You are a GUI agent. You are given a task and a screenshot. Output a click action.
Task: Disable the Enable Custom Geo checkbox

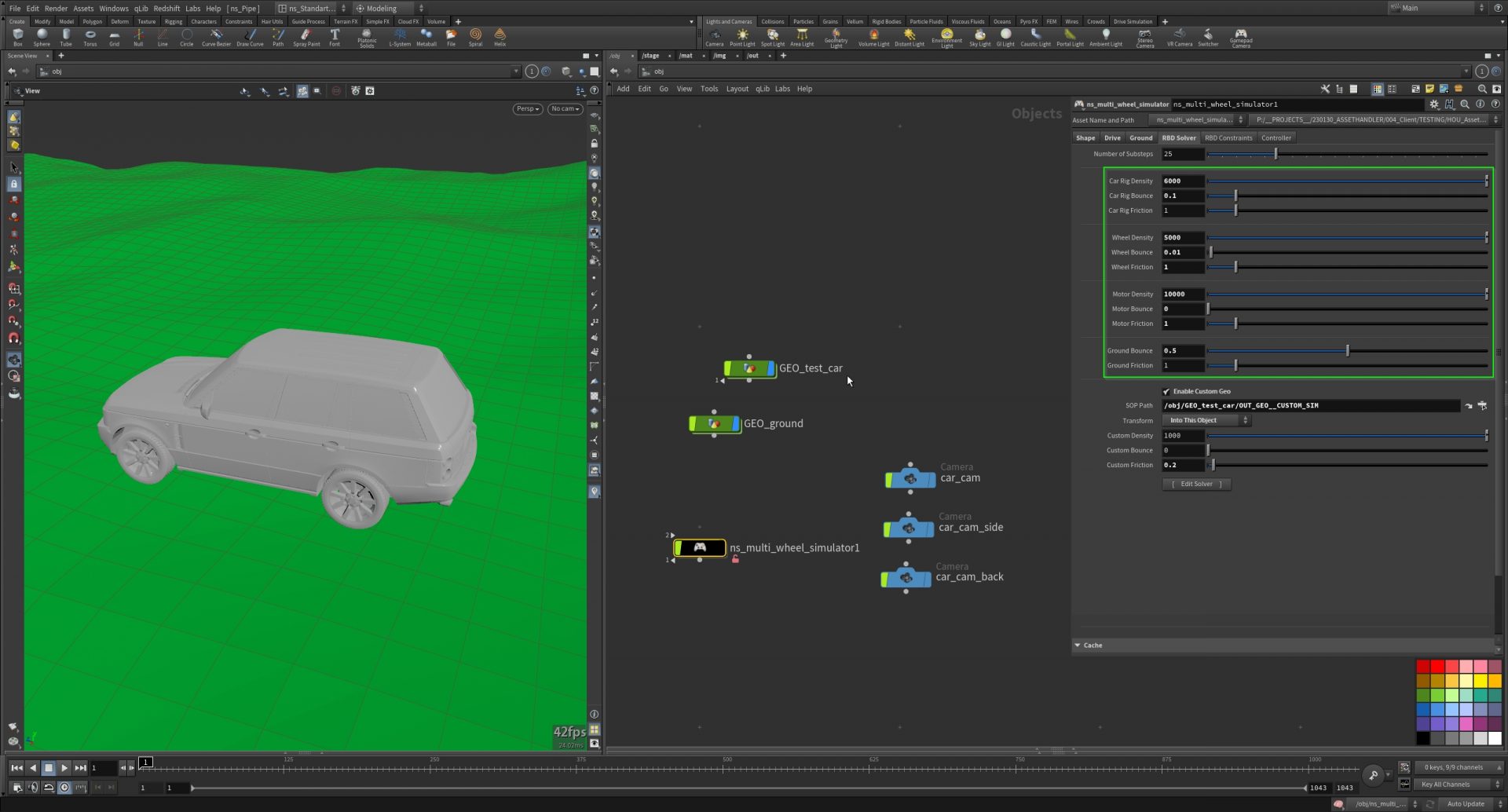tap(1166, 391)
